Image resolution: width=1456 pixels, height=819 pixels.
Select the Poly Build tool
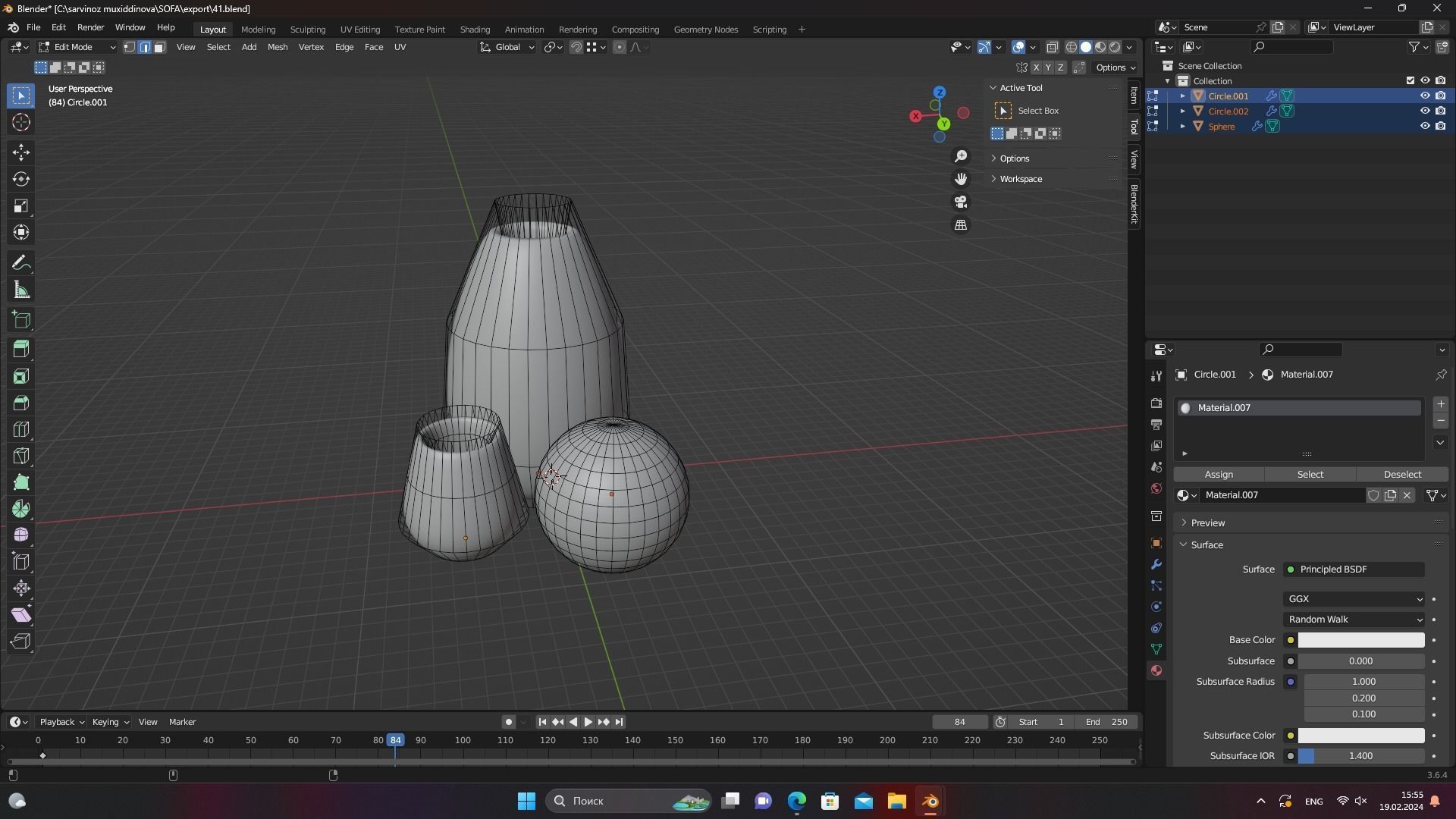pyautogui.click(x=21, y=482)
